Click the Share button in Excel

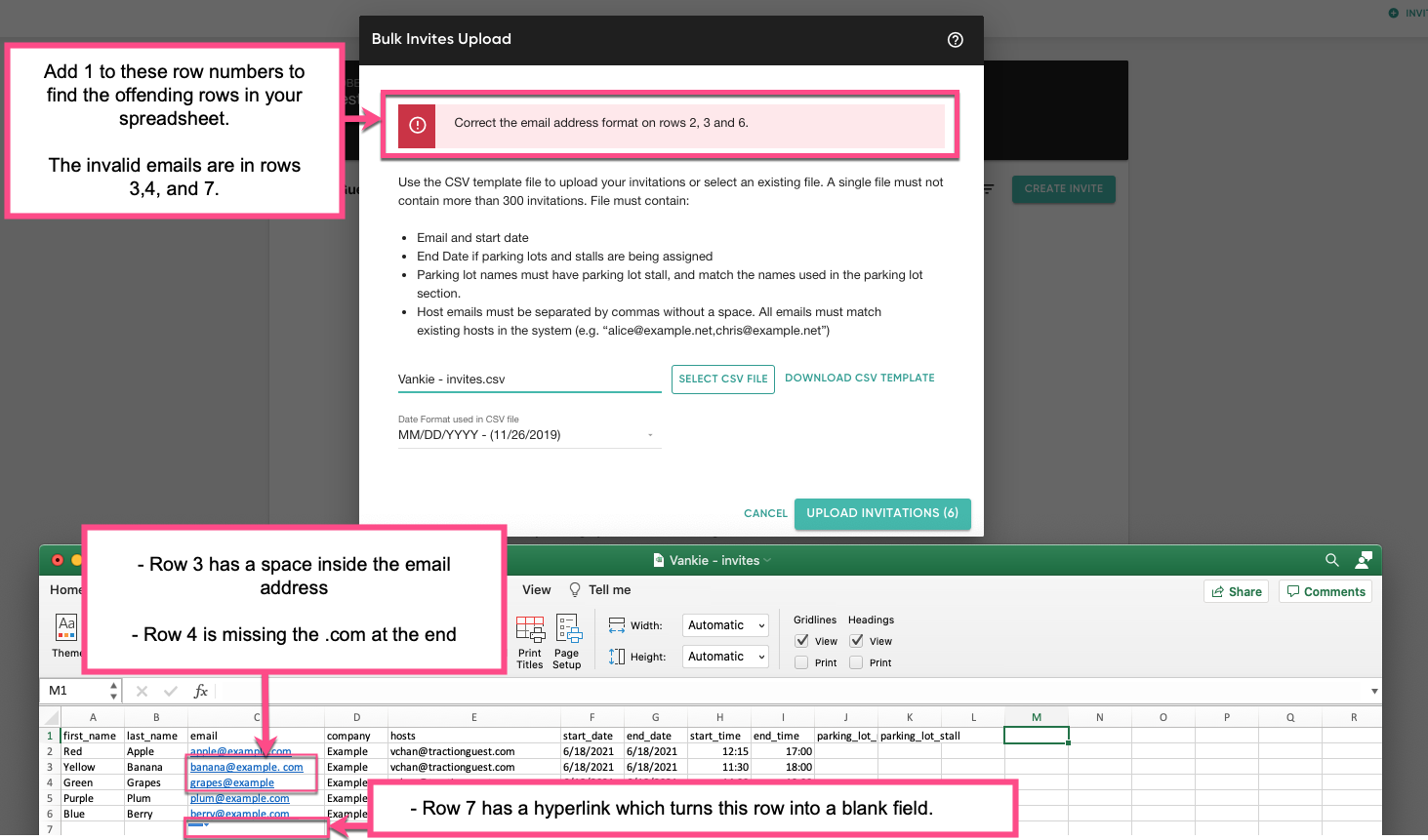pyautogui.click(x=1237, y=591)
